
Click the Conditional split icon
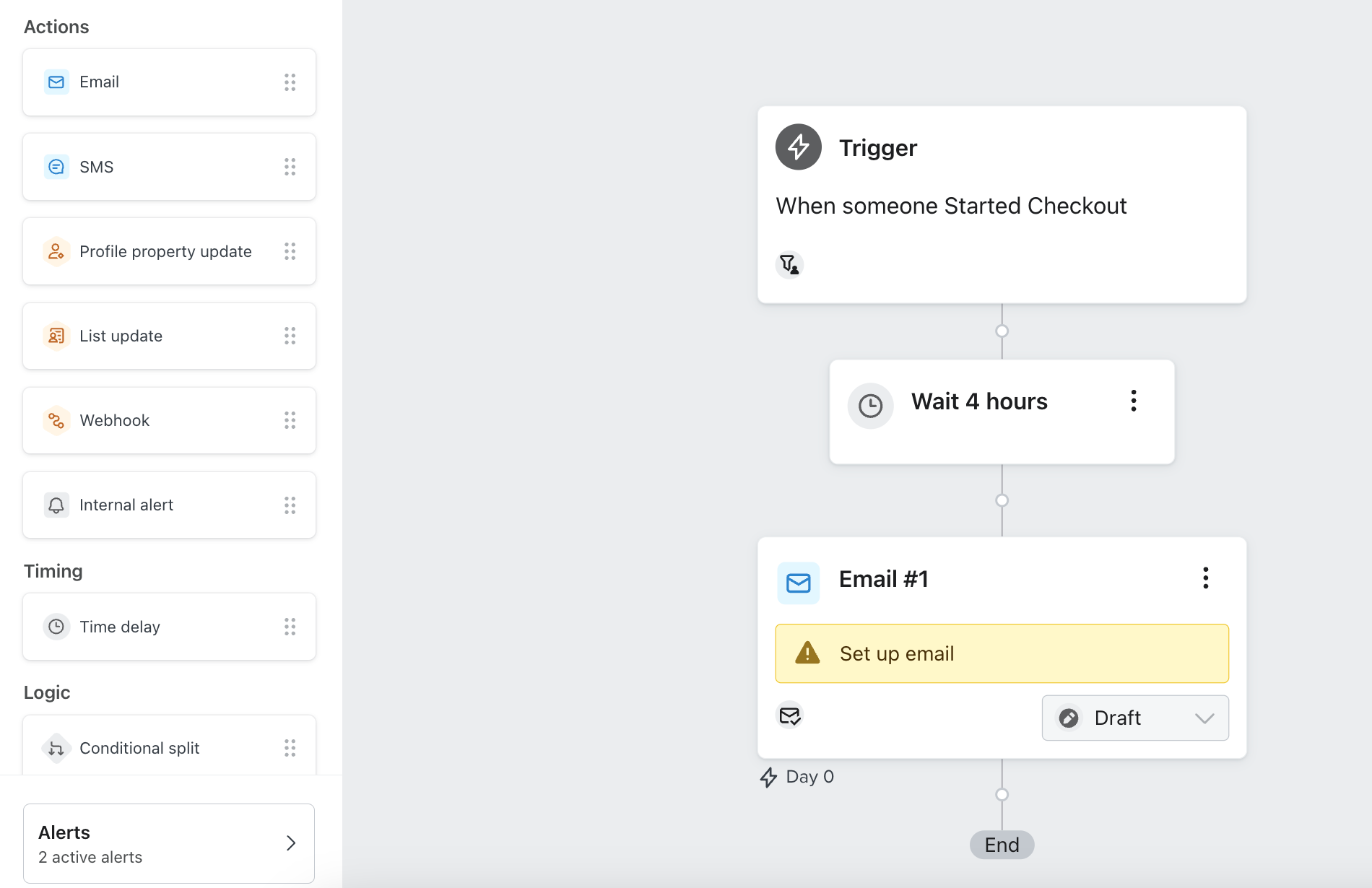56,748
